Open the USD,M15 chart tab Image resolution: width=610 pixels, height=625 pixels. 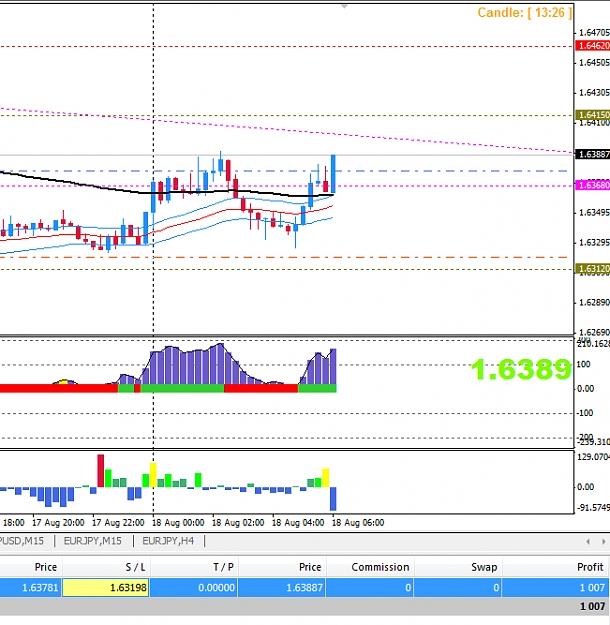tap(22, 541)
